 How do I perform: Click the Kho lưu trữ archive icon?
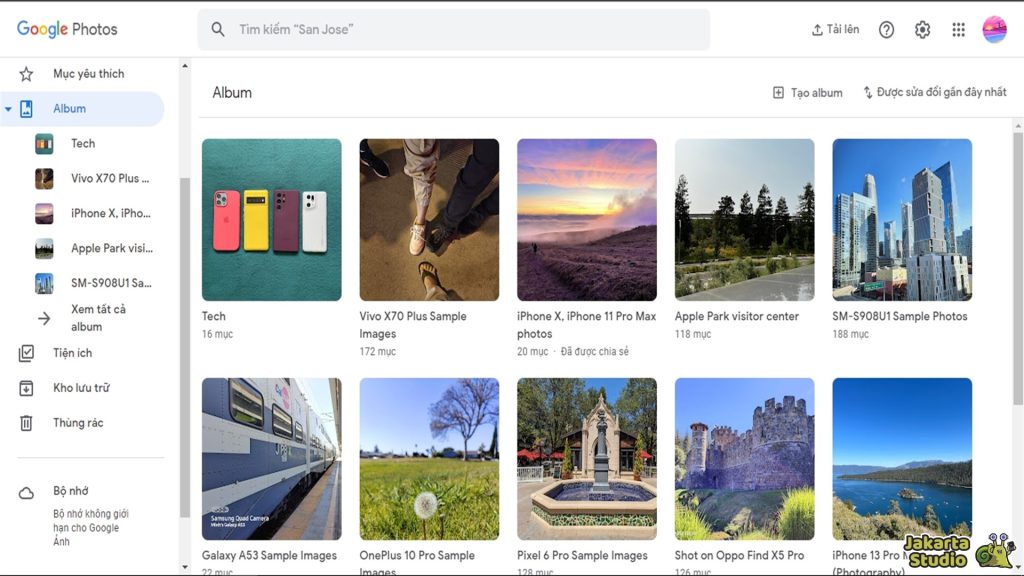[x=26, y=388]
